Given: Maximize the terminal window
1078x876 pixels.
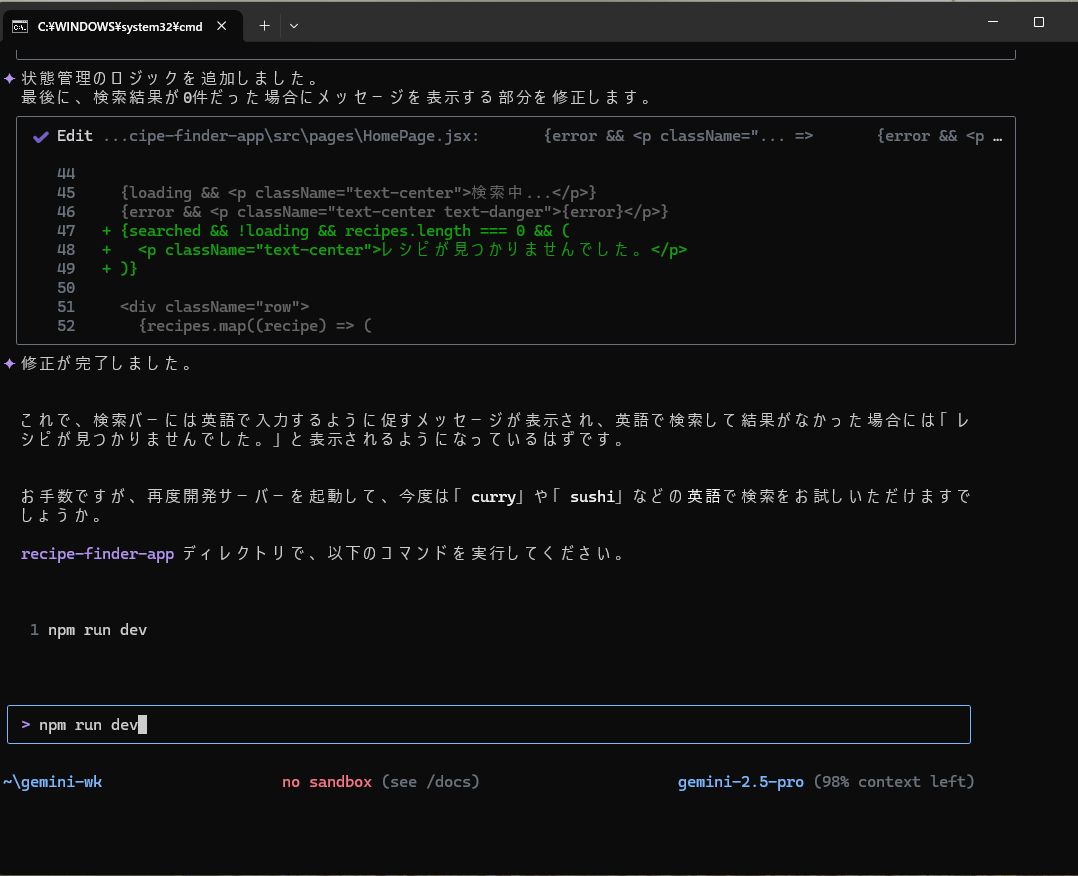Looking at the screenshot, I should pos(1039,22).
